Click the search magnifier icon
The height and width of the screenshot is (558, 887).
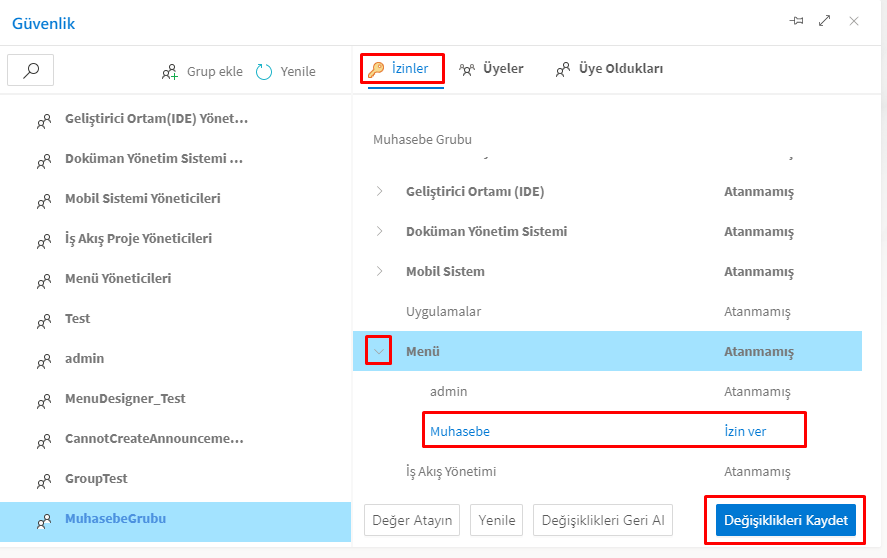(x=31, y=70)
